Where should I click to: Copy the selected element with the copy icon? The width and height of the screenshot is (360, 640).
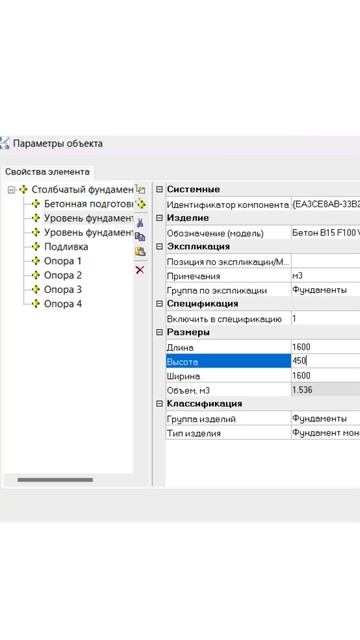click(140, 237)
